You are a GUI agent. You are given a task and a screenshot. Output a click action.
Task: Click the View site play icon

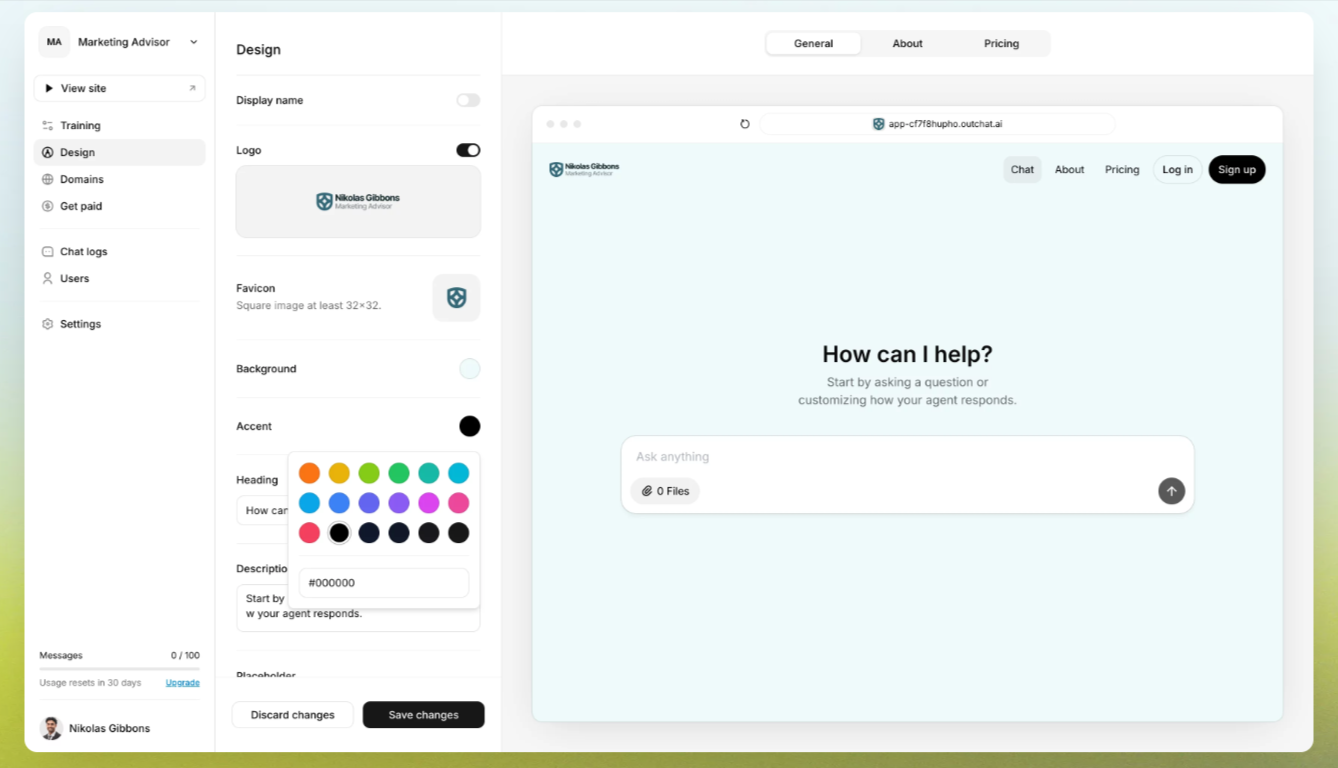tap(49, 88)
